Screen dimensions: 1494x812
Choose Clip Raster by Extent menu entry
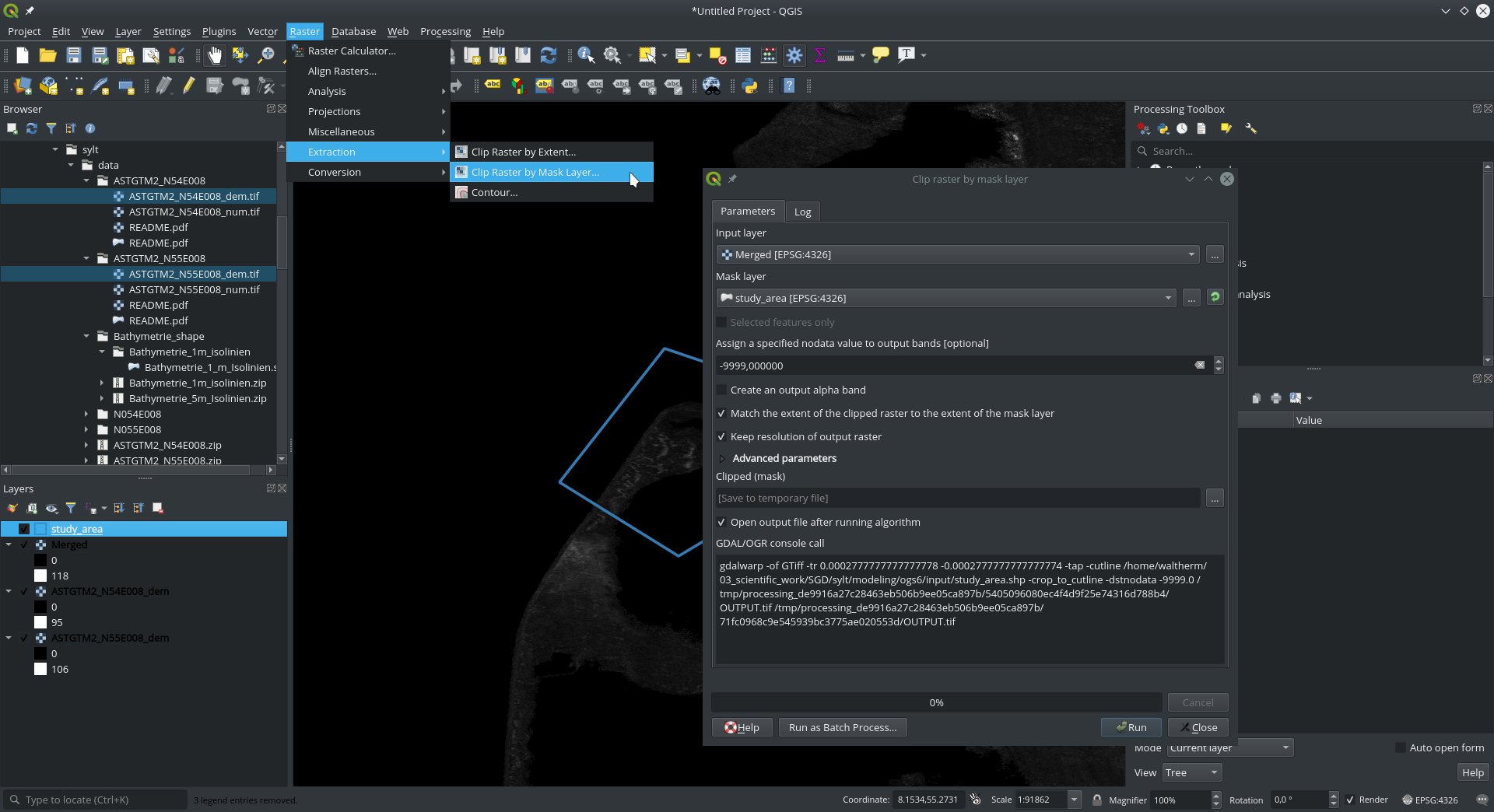point(523,152)
